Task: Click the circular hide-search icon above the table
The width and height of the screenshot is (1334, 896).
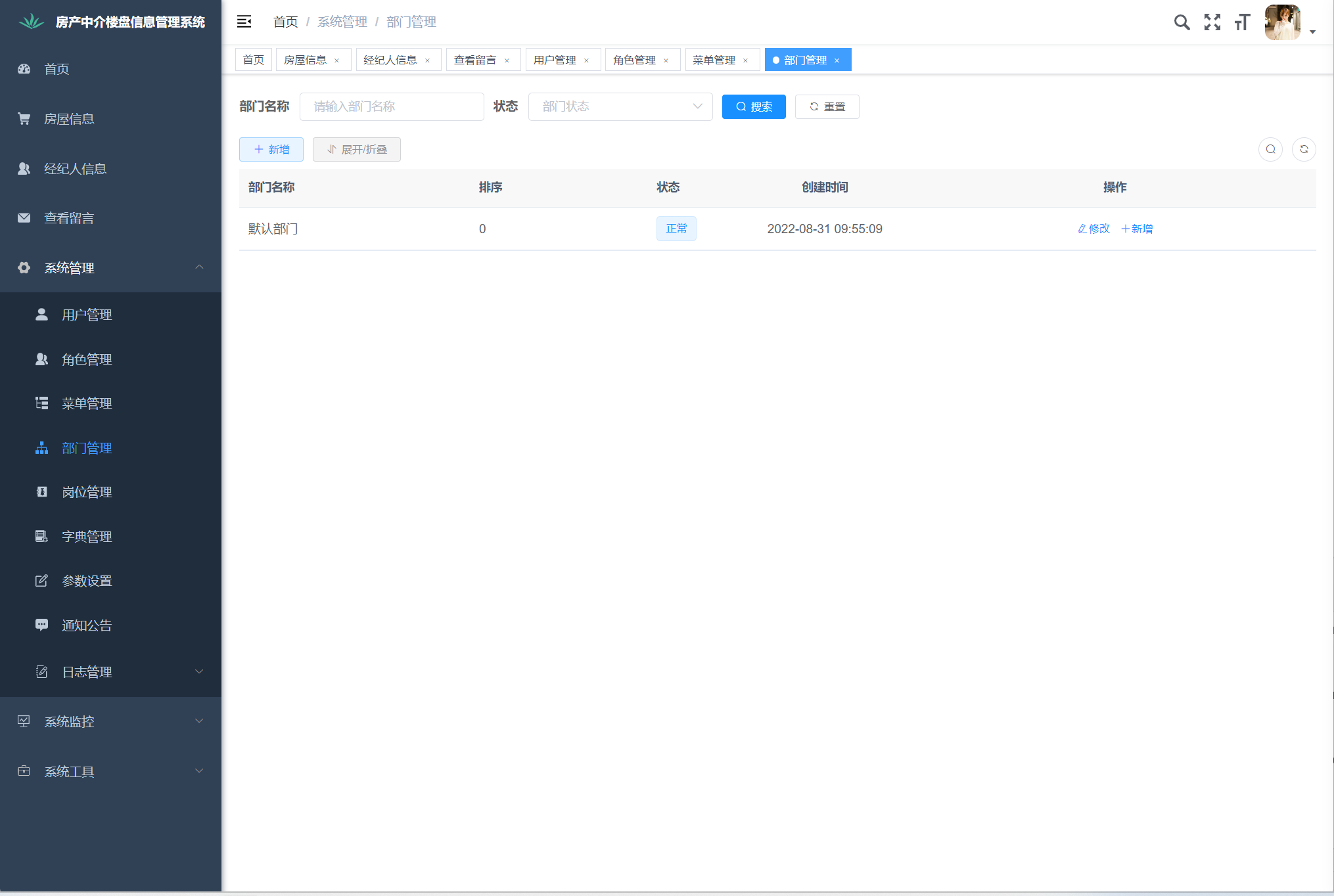Action: (x=1270, y=149)
